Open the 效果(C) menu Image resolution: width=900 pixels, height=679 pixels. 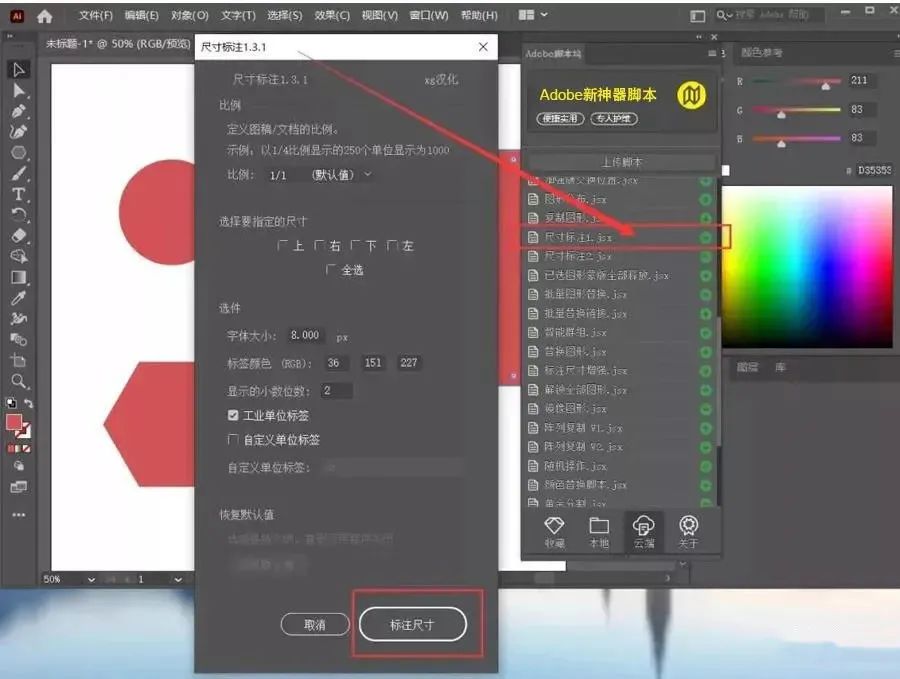click(x=332, y=16)
